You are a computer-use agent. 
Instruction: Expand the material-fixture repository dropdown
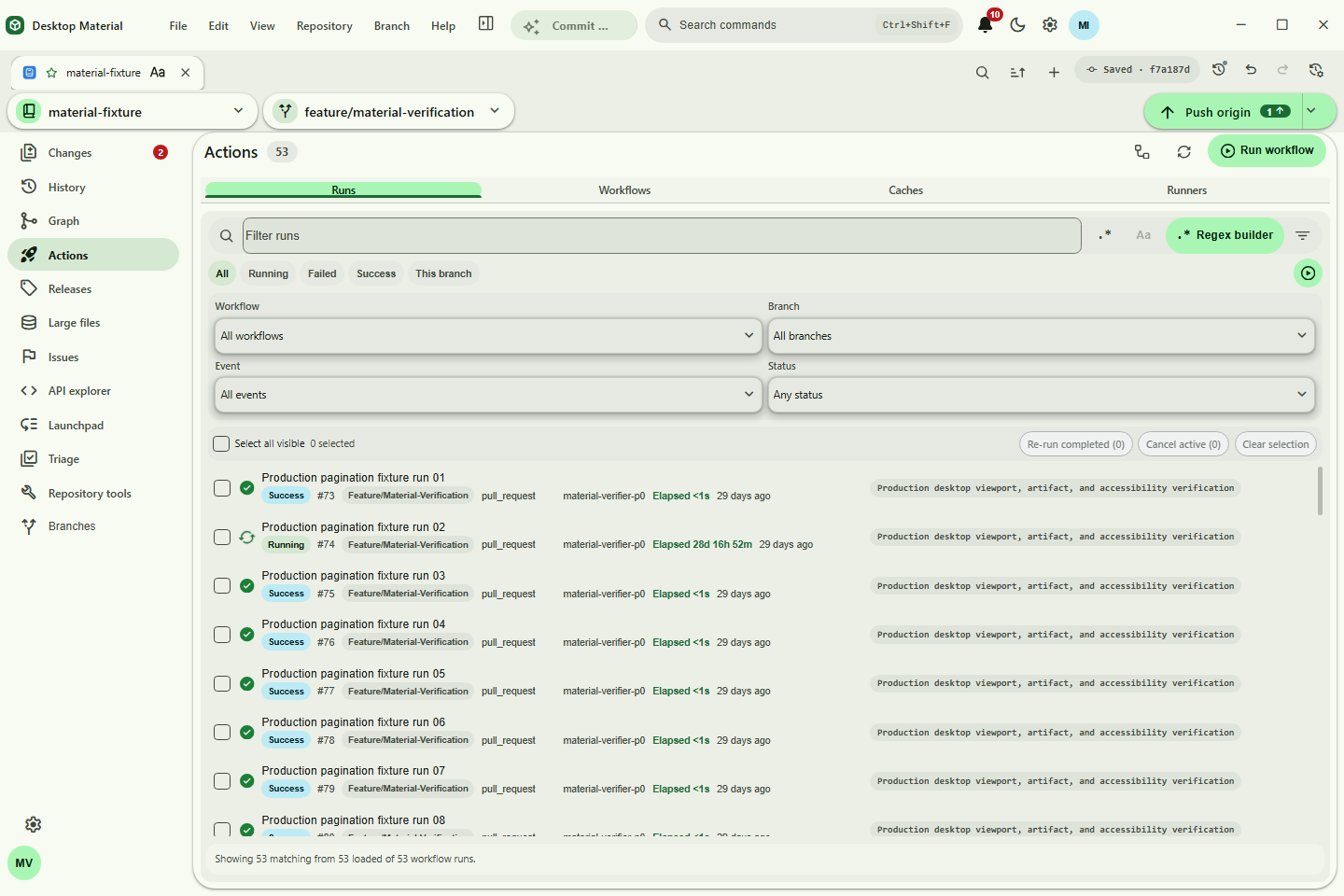132,111
